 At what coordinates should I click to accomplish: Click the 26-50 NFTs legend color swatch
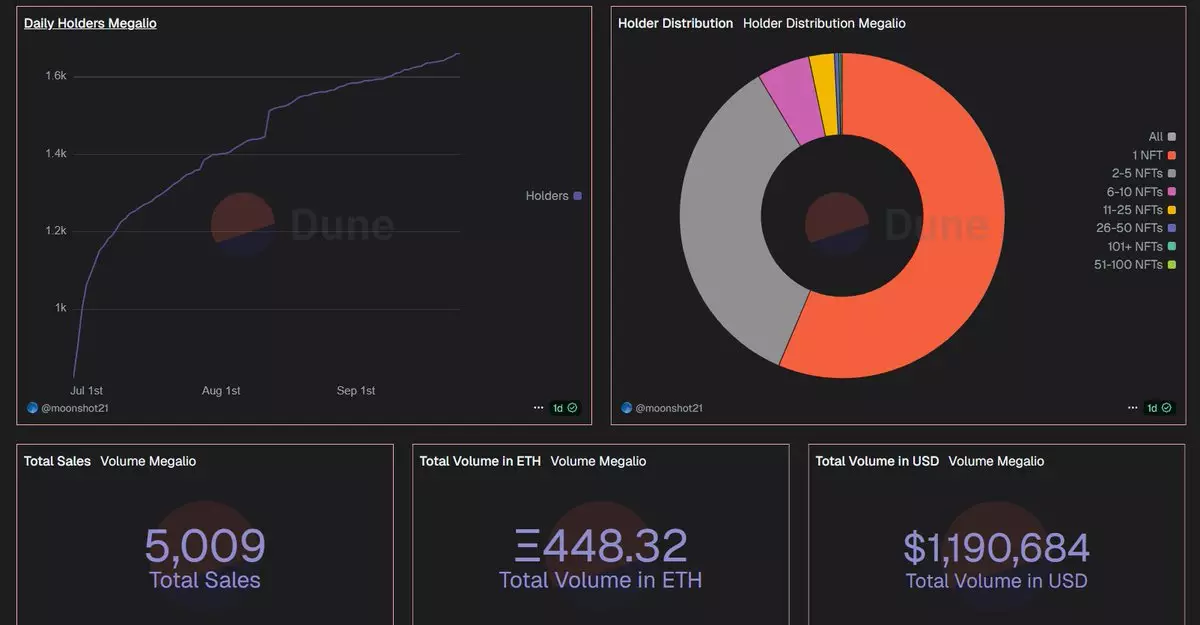tap(1171, 228)
